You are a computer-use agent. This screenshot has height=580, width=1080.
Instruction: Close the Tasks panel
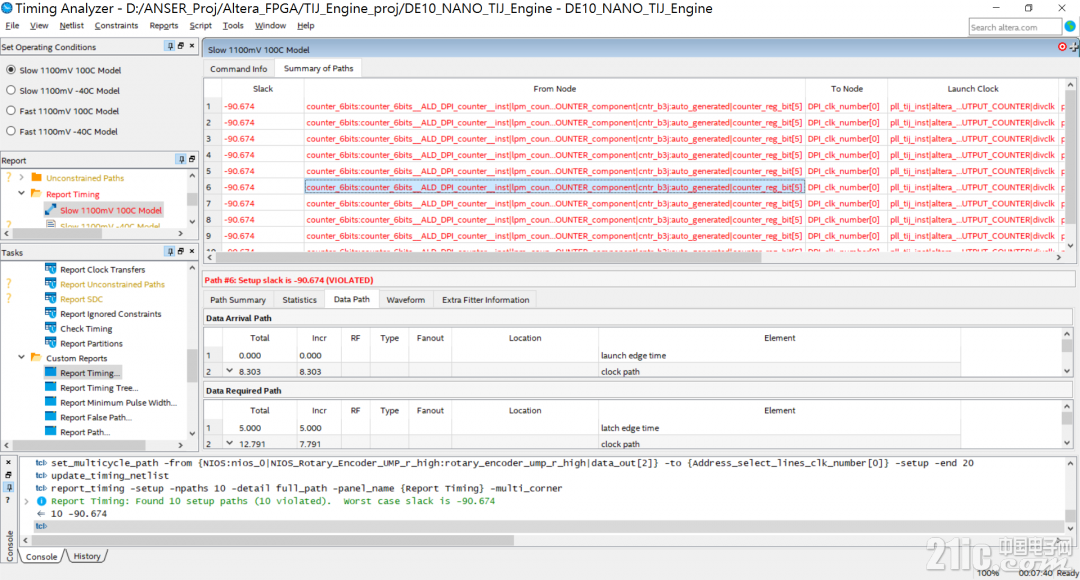(x=192, y=251)
